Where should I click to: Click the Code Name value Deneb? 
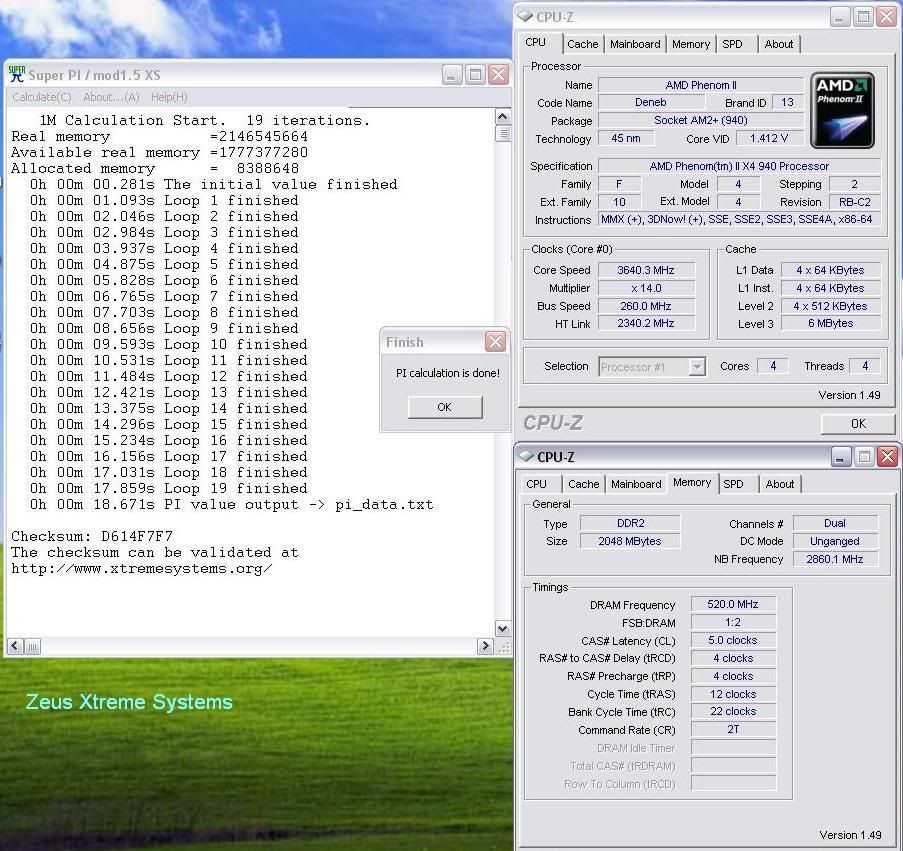(x=650, y=102)
